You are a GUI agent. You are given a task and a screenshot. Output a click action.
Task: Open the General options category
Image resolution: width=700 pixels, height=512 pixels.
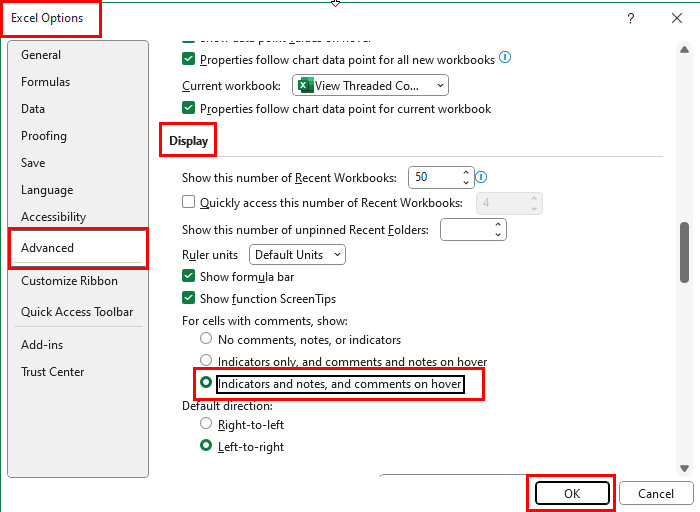pyautogui.click(x=78, y=55)
